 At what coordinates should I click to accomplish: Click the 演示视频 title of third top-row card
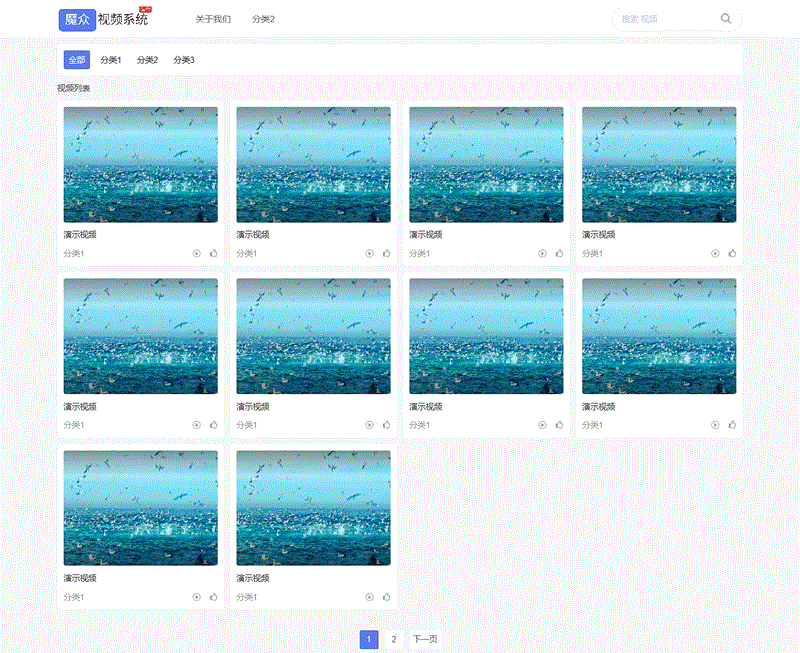425,235
